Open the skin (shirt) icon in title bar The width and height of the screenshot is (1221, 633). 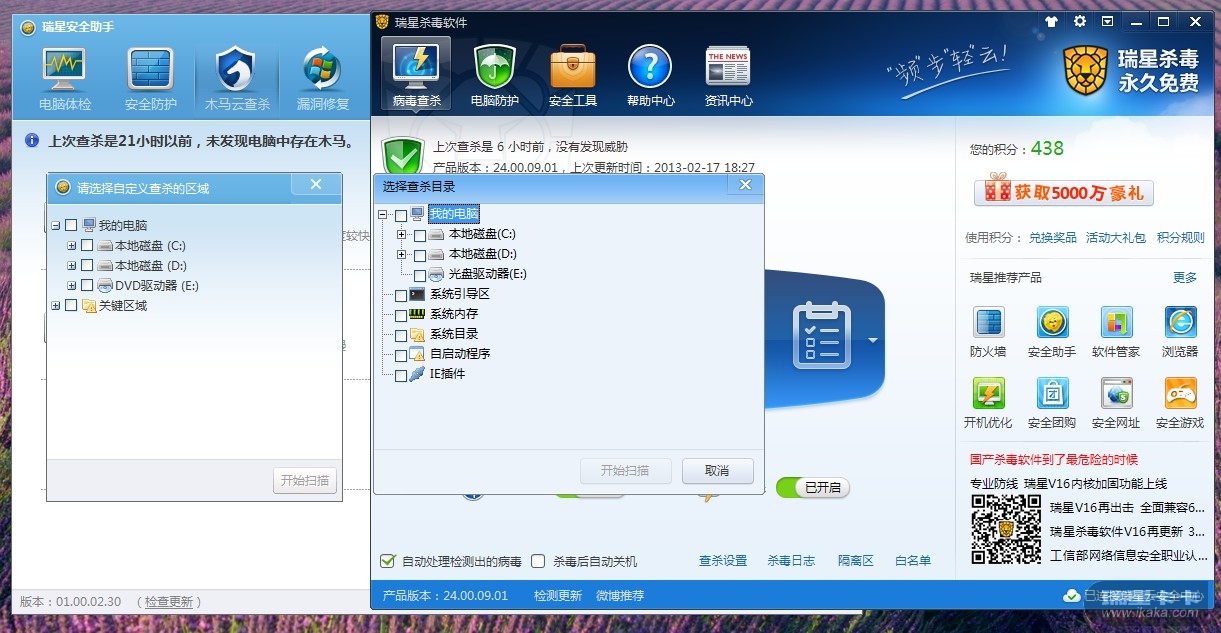1051,21
